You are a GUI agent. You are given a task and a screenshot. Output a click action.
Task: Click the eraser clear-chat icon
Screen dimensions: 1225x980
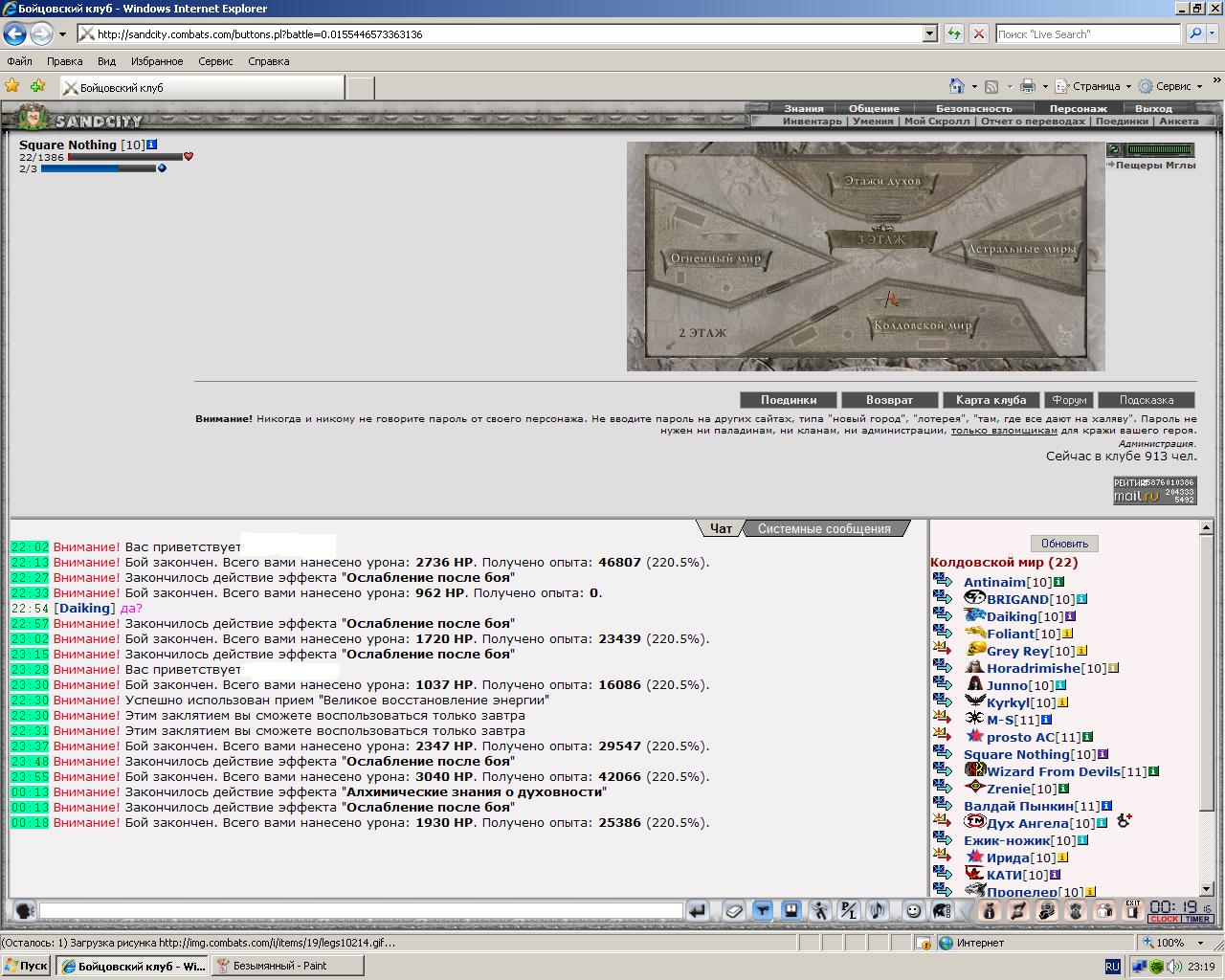[733, 910]
